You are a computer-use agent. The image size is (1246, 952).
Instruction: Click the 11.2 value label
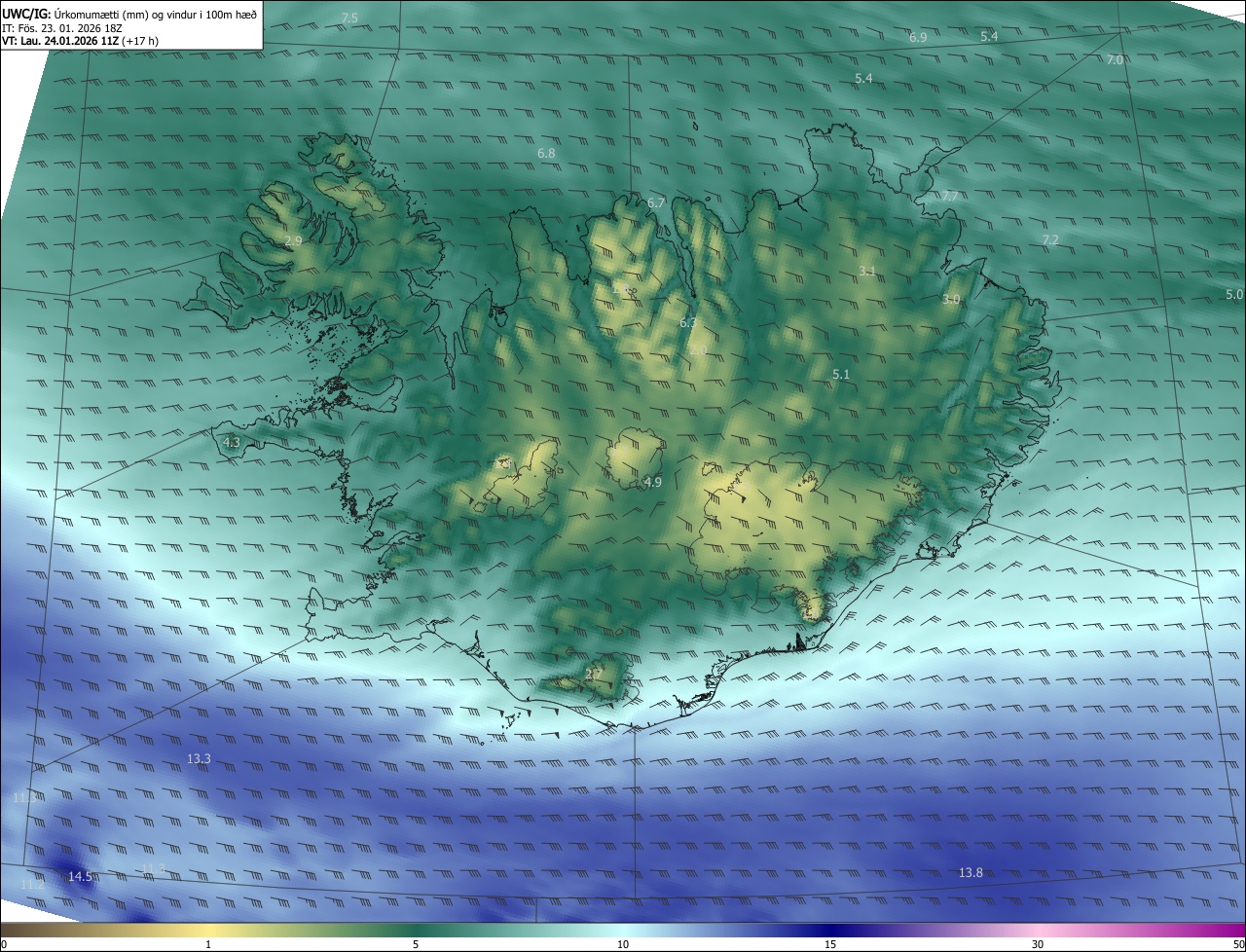[32, 885]
